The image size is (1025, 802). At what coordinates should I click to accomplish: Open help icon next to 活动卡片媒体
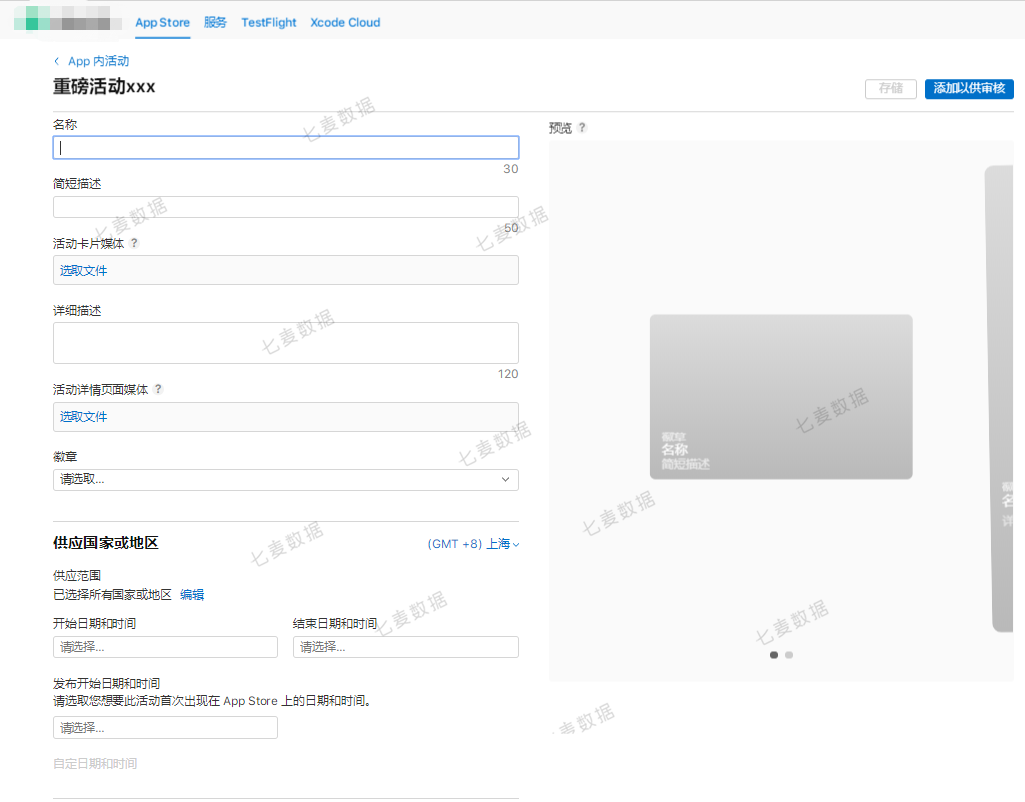134,243
